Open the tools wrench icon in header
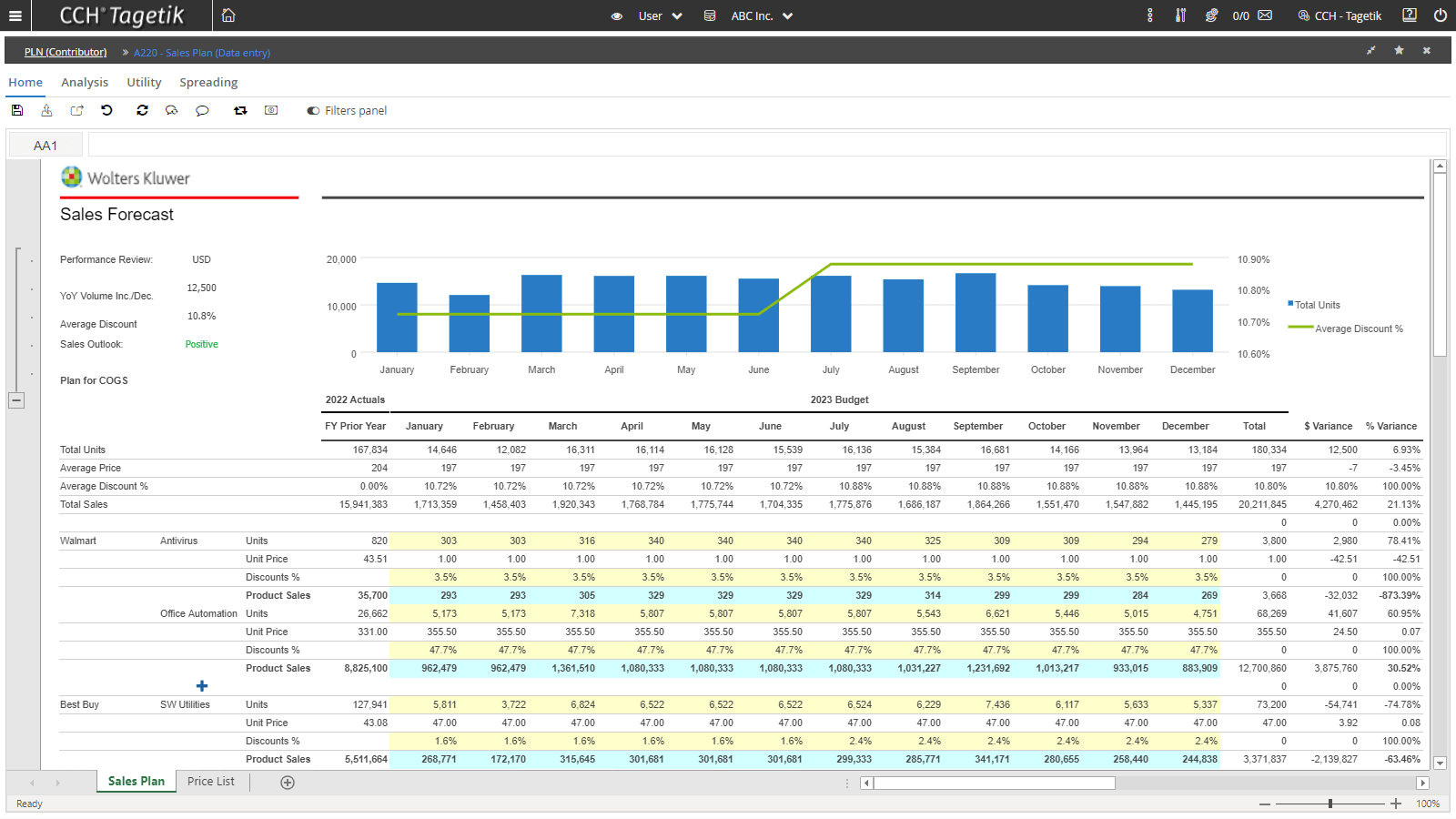Image resolution: width=1456 pixels, height=819 pixels. [1180, 15]
